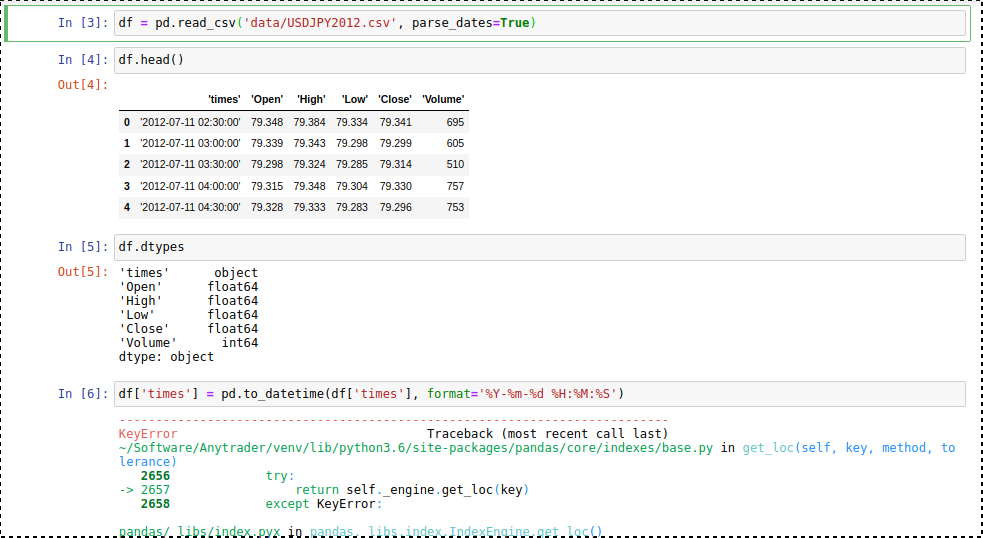Click the 'High' column header
Image resolution: width=983 pixels, height=538 pixels.
click(312, 99)
